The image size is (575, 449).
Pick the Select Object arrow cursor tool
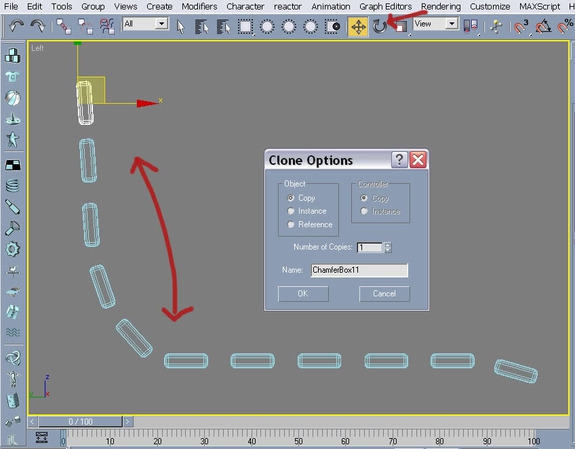180,27
